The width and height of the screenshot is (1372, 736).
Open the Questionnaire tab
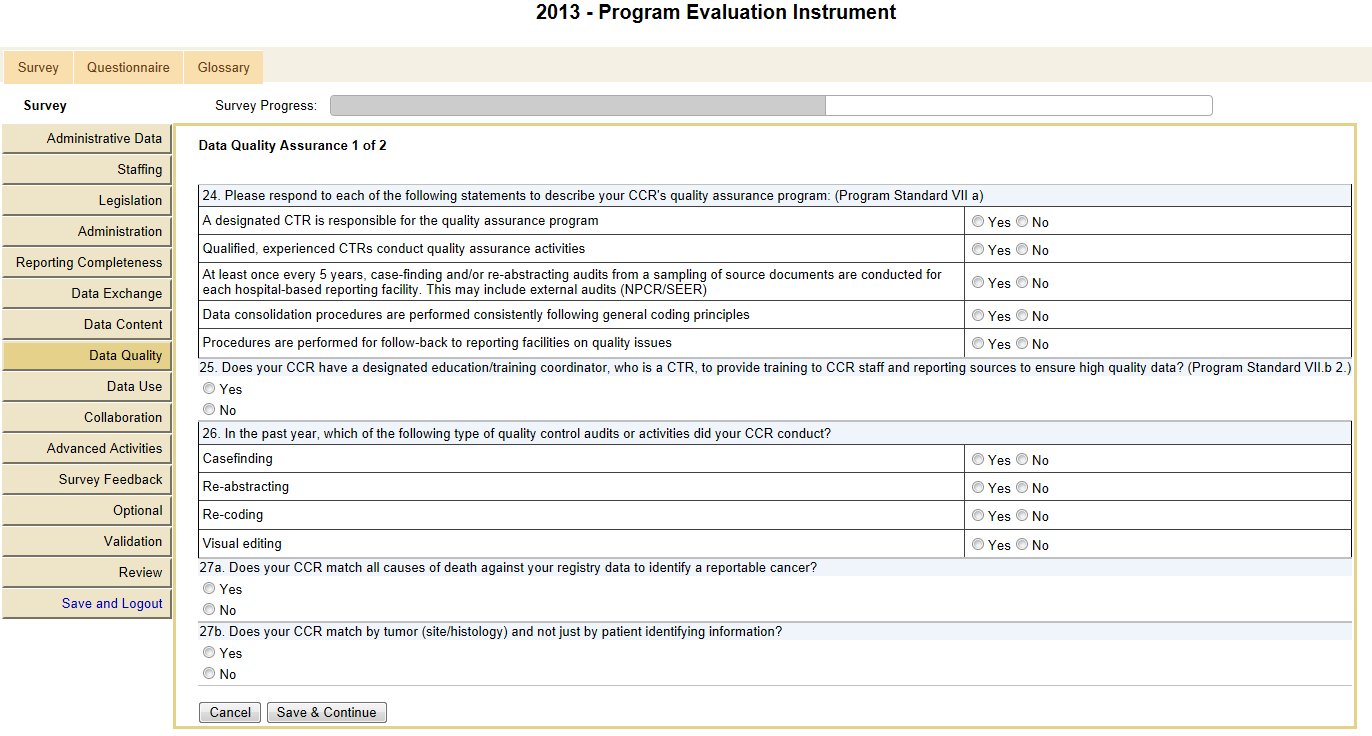click(x=128, y=68)
